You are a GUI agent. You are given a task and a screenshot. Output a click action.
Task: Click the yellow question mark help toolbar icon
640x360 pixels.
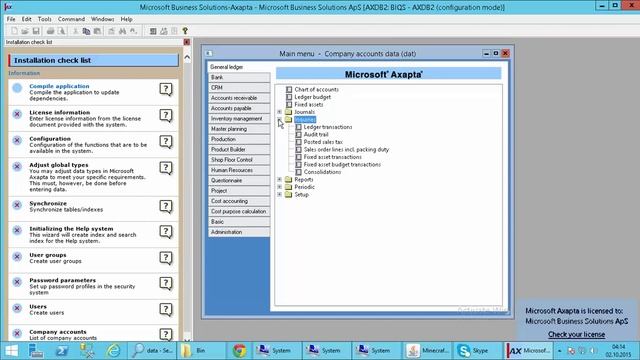[185, 31]
